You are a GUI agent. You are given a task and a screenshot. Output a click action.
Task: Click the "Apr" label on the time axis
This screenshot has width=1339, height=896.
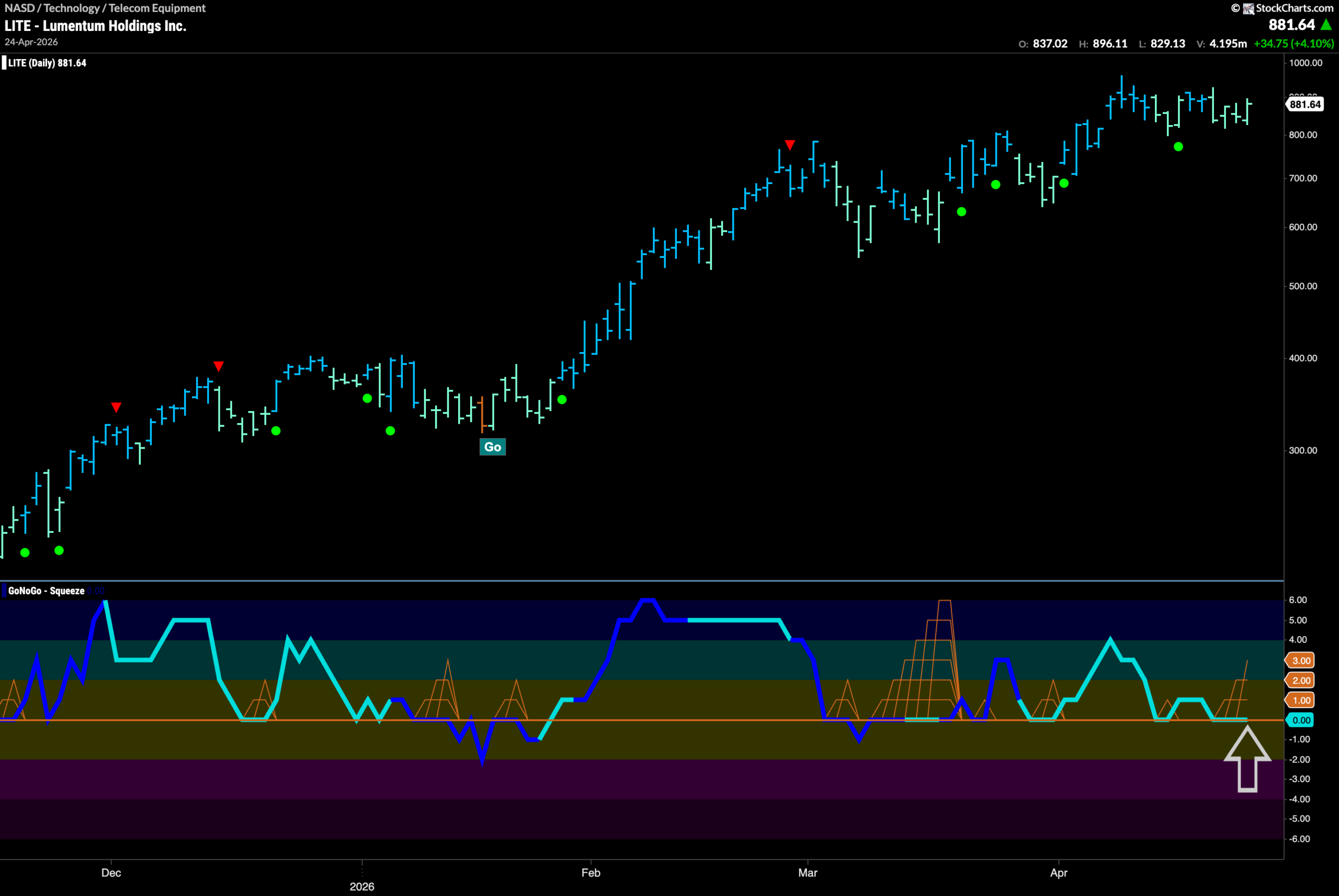pos(1059,872)
